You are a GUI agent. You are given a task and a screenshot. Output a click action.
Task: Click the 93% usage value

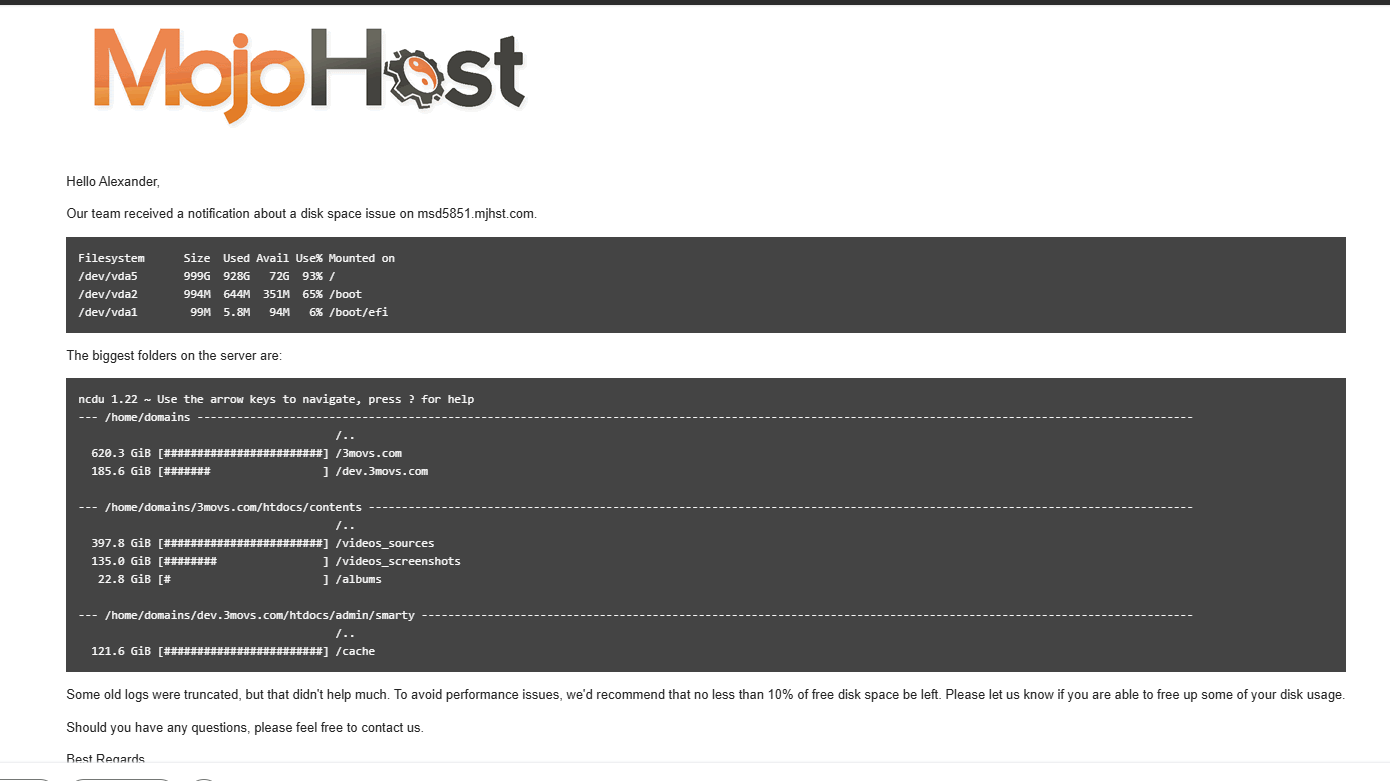click(x=312, y=276)
